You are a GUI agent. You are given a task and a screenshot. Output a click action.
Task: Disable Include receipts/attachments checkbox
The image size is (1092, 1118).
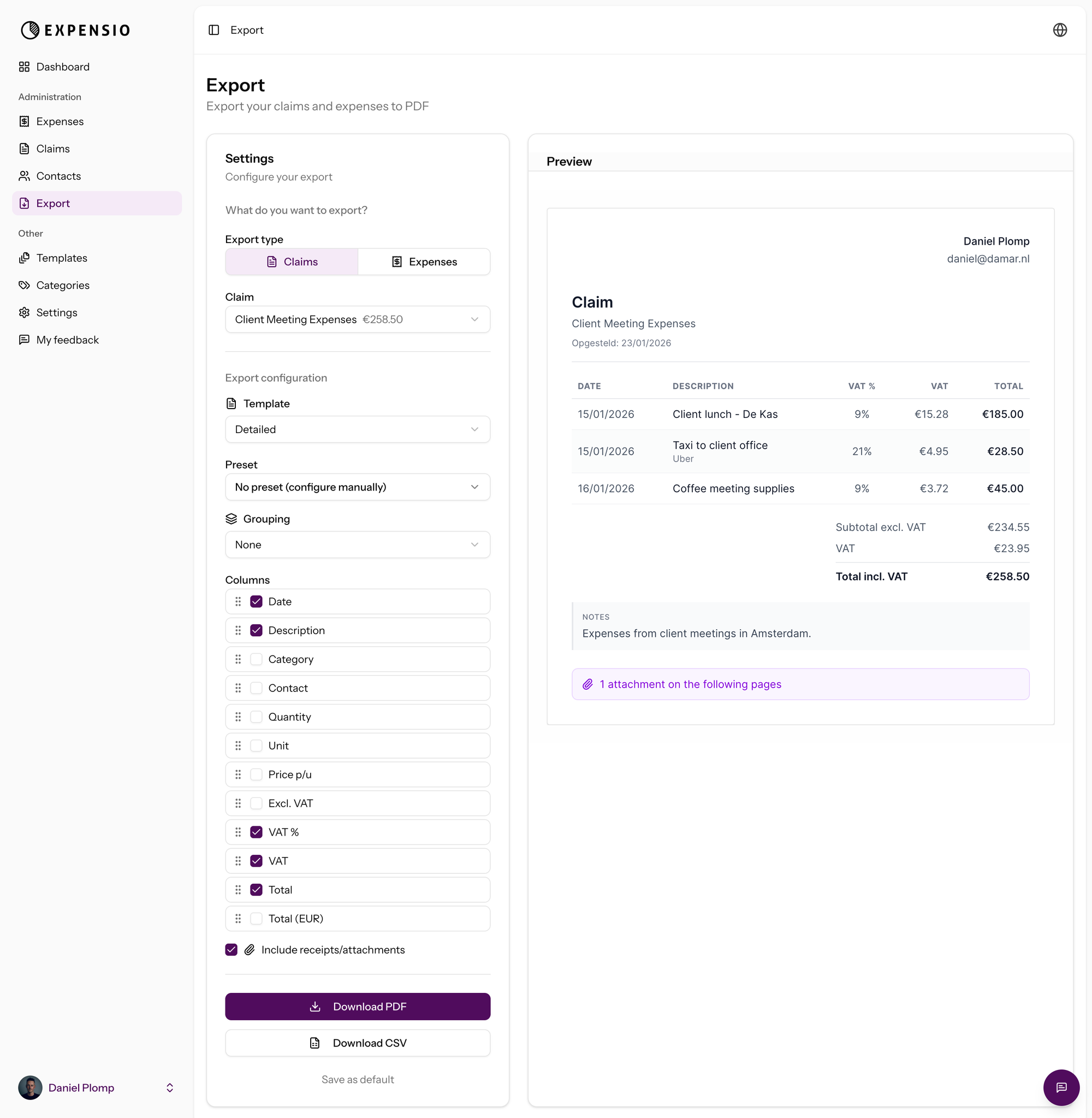coord(231,949)
